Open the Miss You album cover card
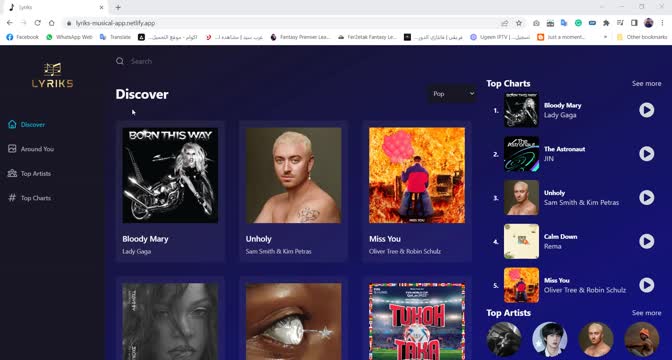Screen dimensions: 672x360 [417, 175]
